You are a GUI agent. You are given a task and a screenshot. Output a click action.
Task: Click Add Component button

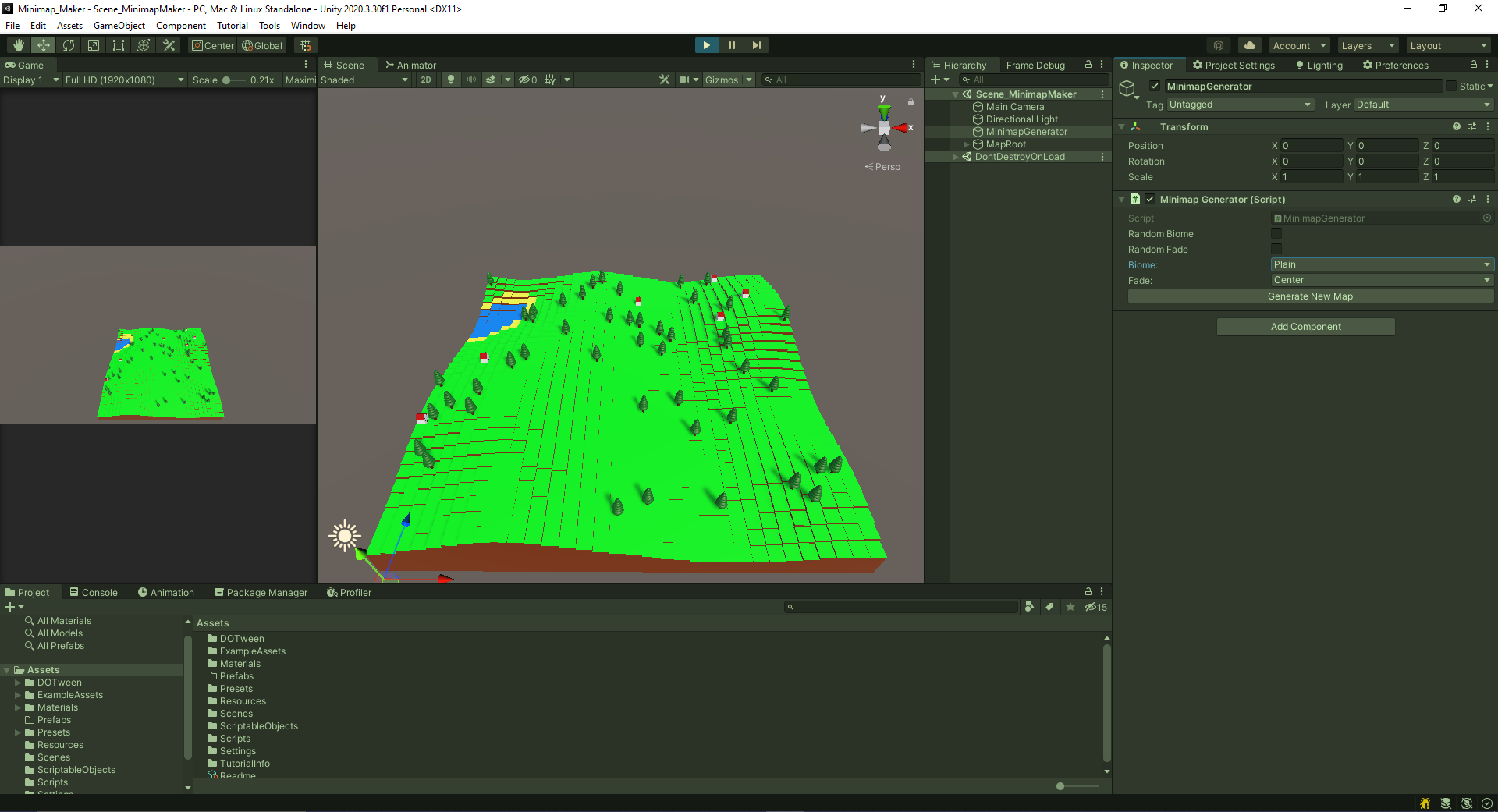point(1305,326)
